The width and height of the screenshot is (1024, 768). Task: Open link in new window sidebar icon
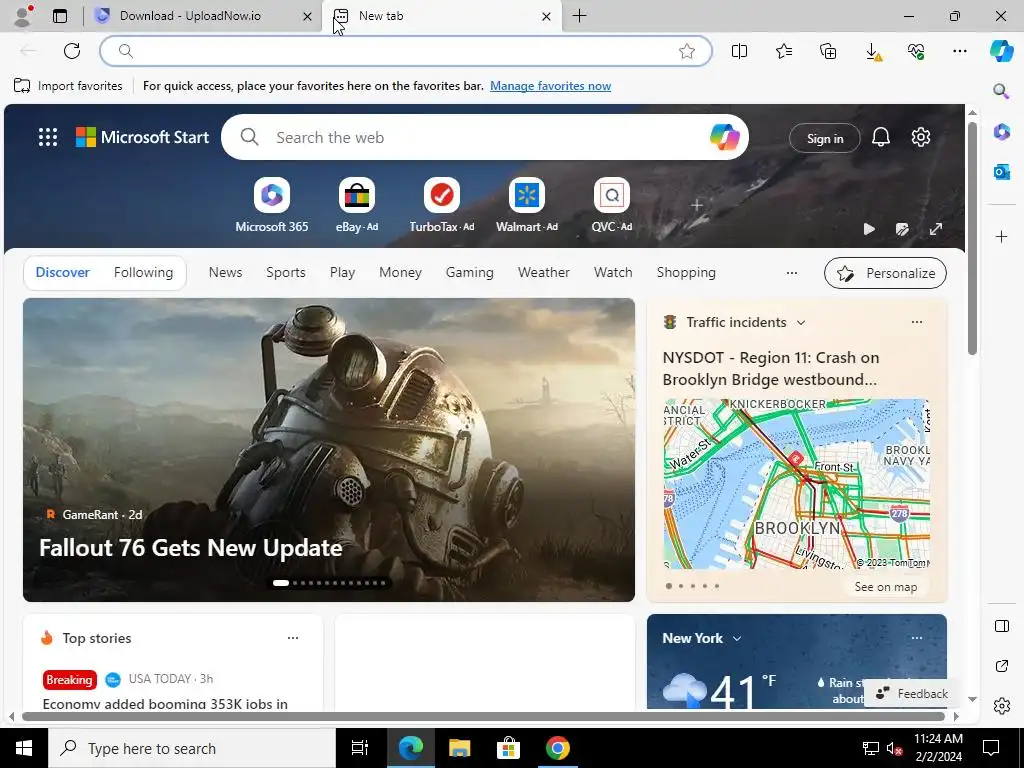click(x=1001, y=665)
